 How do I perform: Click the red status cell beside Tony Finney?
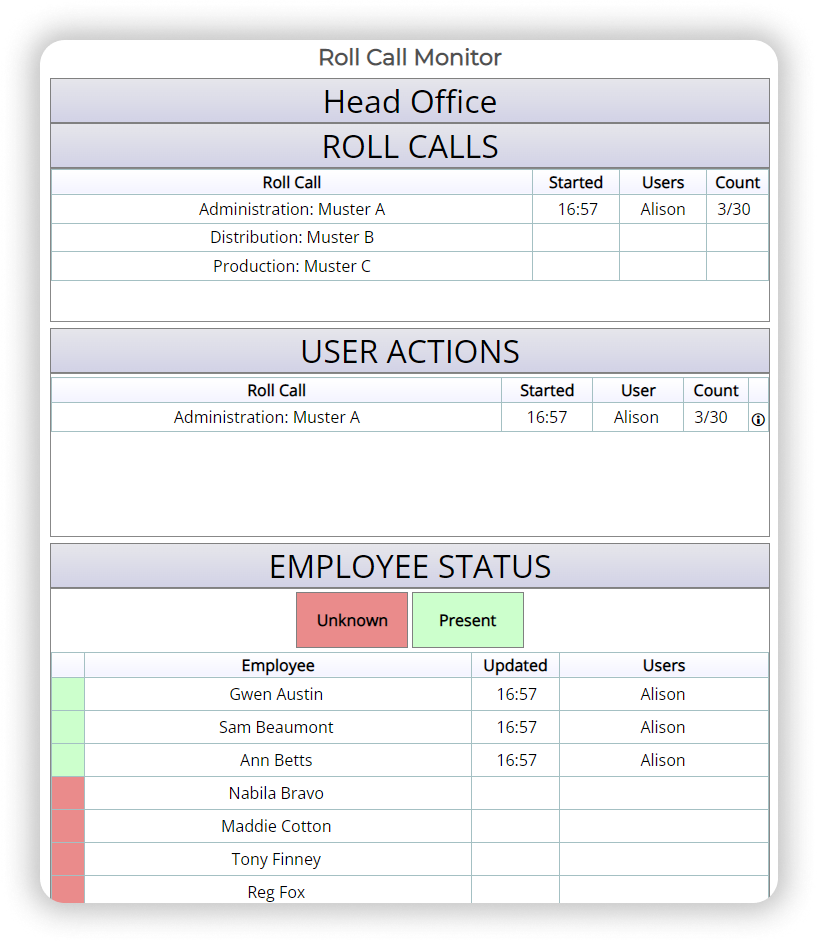[x=67, y=859]
